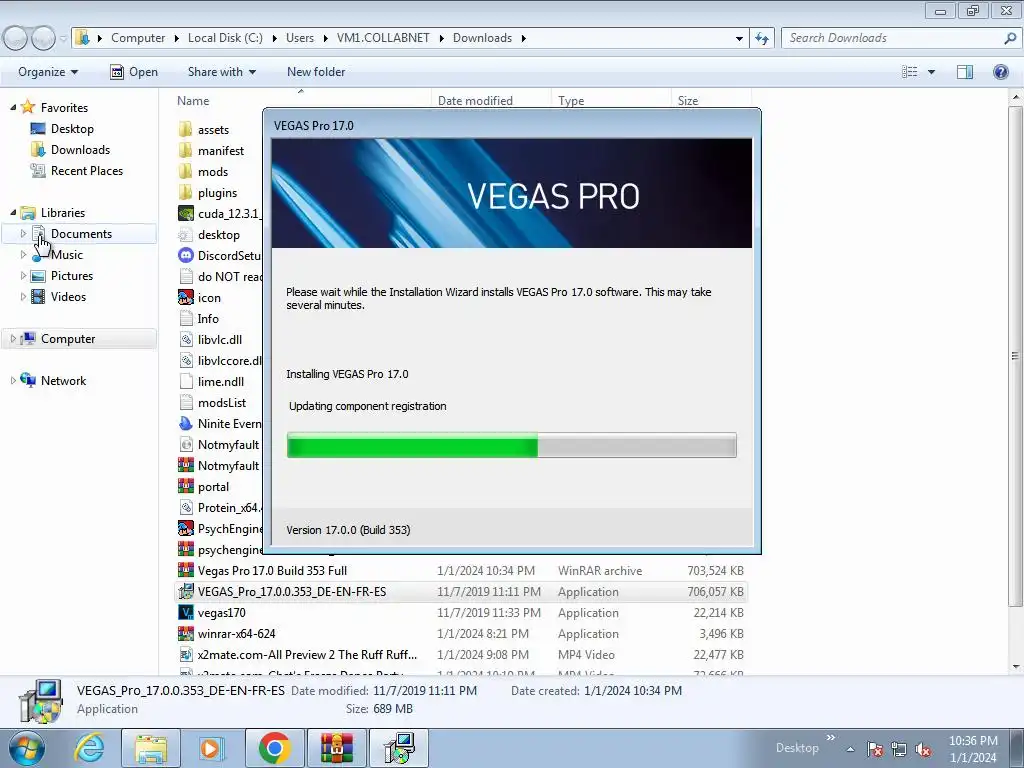Open Windows Explorer taskbar icon

(x=151, y=748)
